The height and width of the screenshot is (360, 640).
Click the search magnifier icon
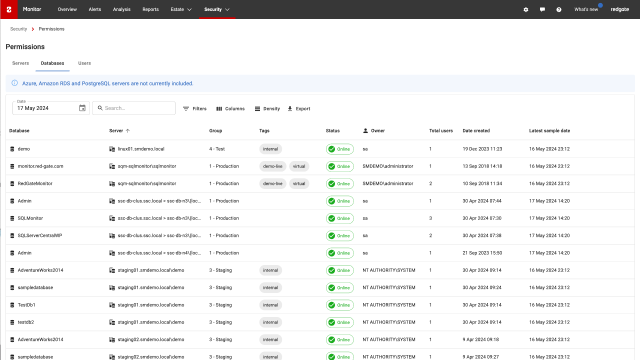pyautogui.click(x=100, y=108)
